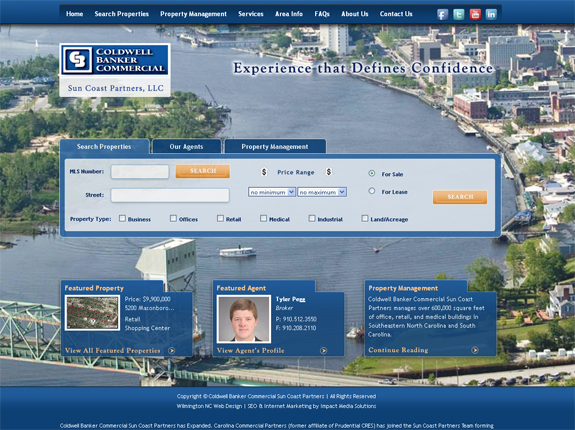
Task: Go to Home in the navigation
Action: [x=74, y=14]
